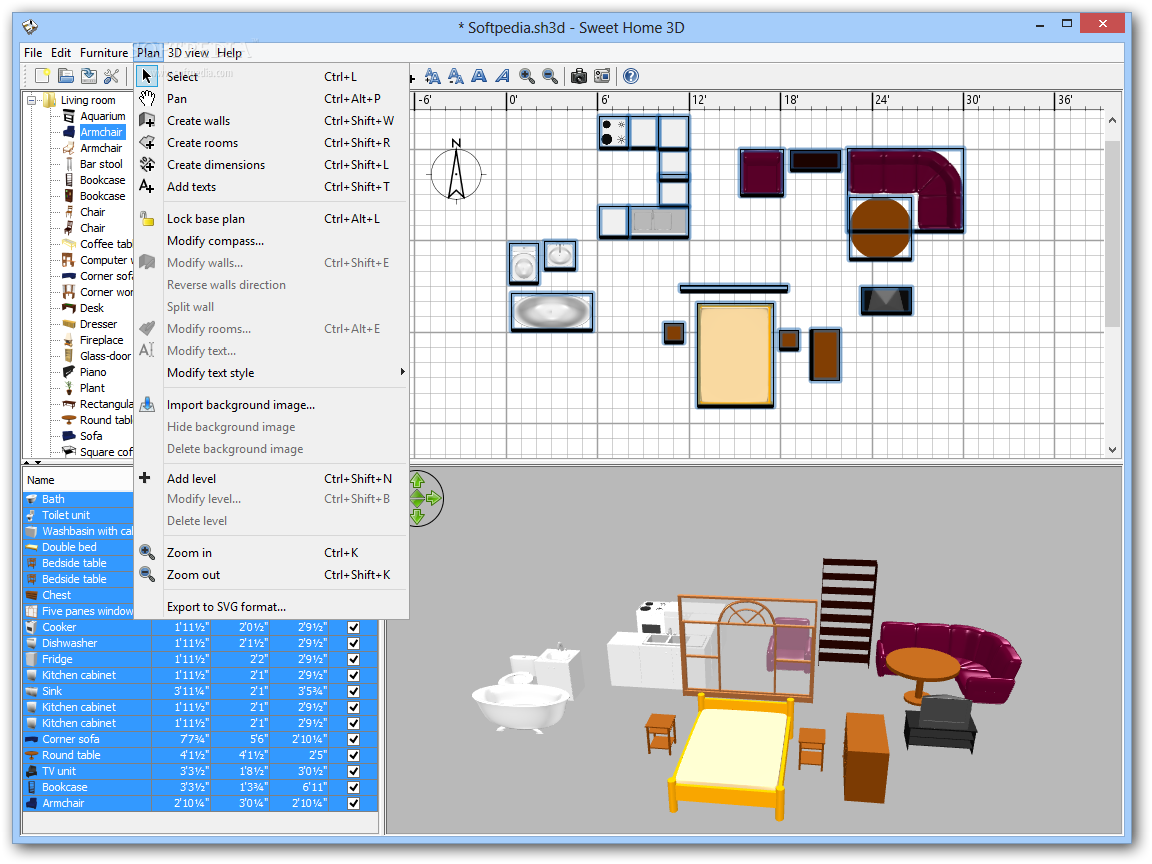Select Fireplace in the catalog tree

pyautogui.click(x=101, y=340)
